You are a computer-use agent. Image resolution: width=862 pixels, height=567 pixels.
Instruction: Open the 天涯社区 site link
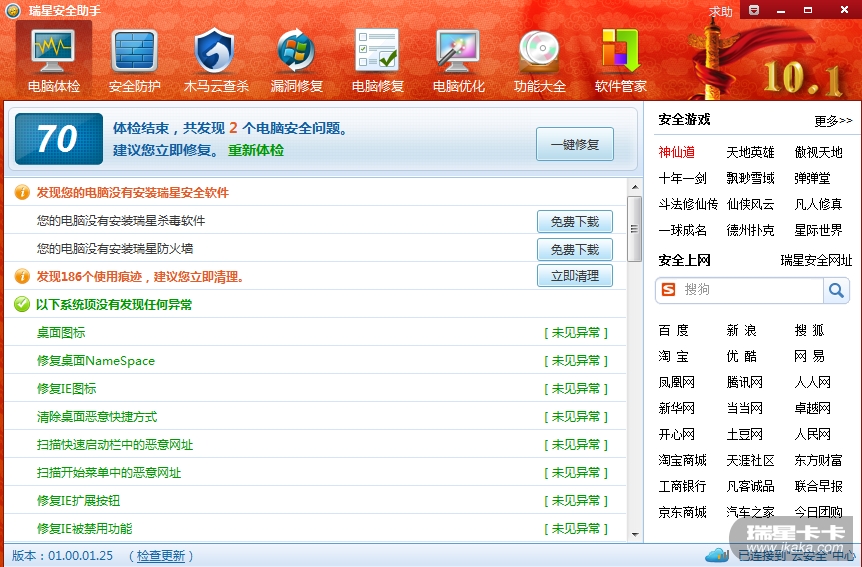(x=750, y=460)
